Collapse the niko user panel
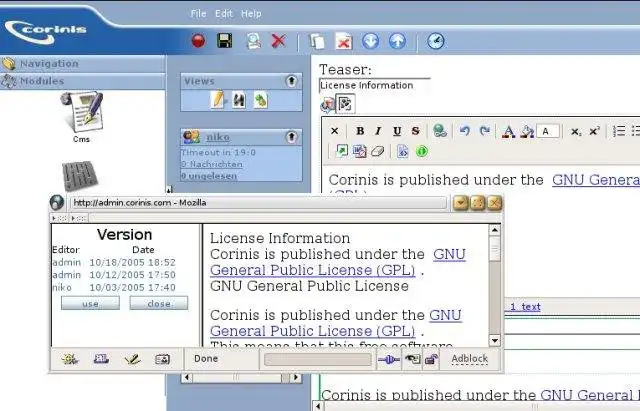Image resolution: width=640 pixels, height=411 pixels. click(x=291, y=137)
